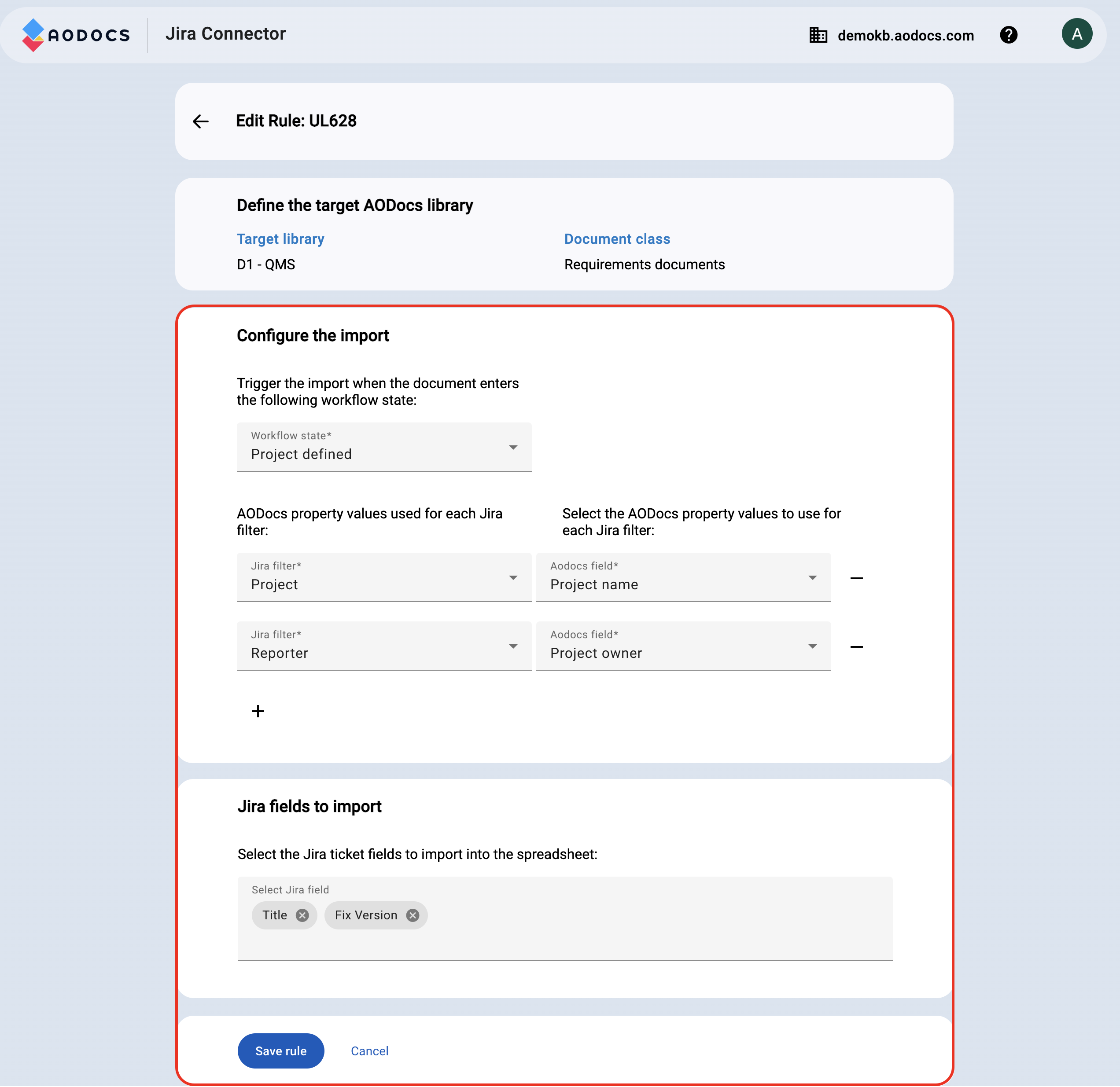Add a new Jira filter with plus
The height and width of the screenshot is (1087, 1120).
[258, 711]
